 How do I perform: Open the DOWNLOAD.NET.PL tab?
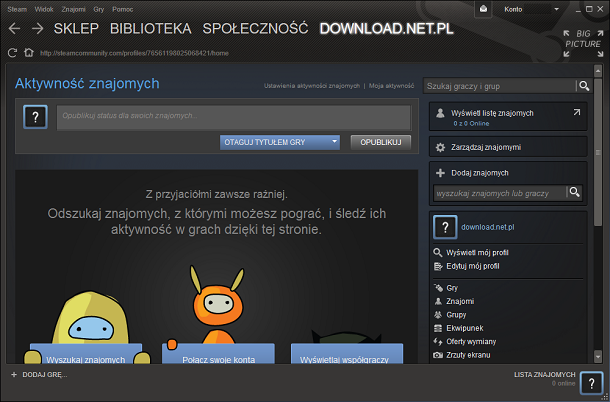point(387,28)
